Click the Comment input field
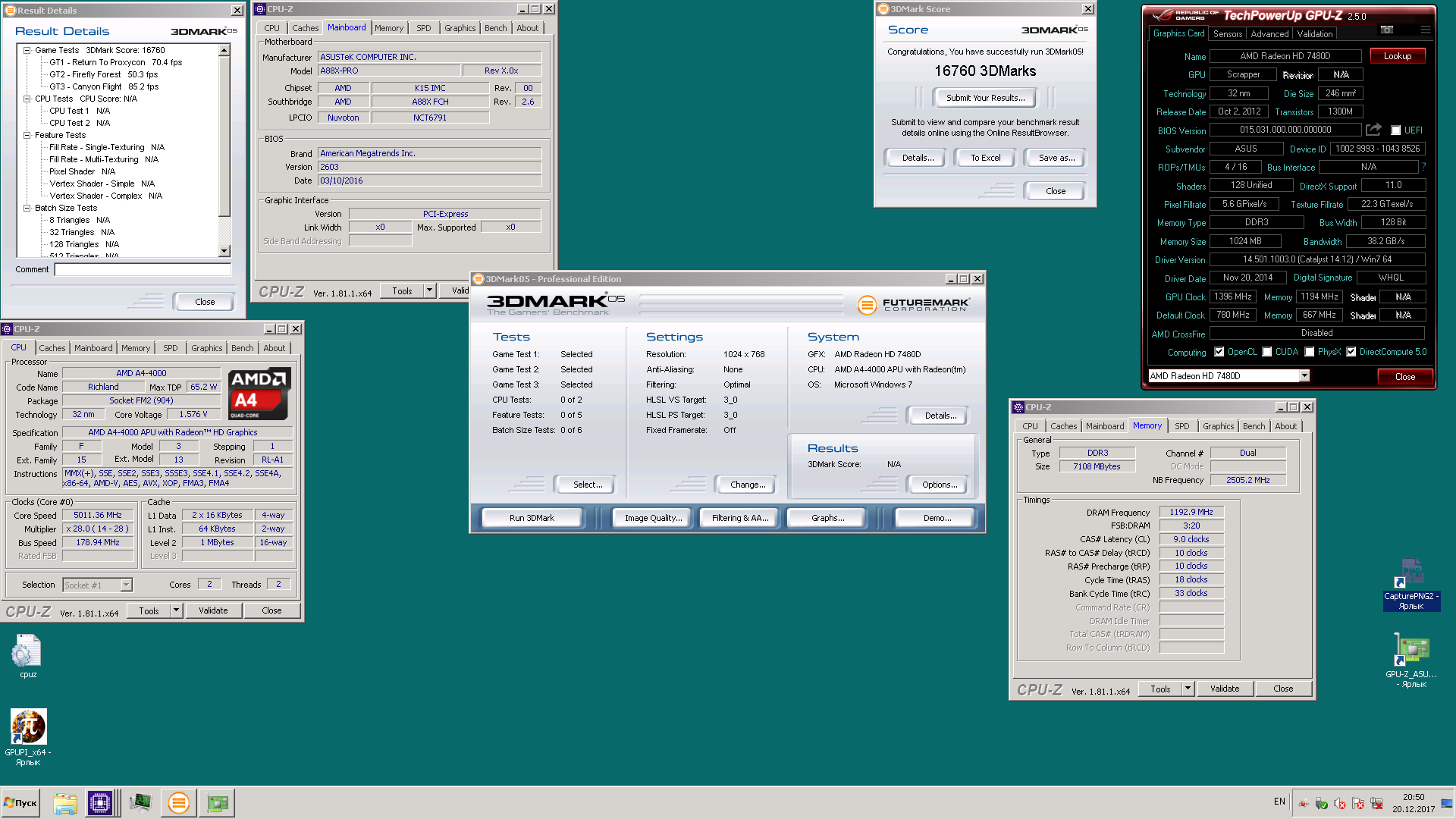This screenshot has height=819, width=1456. click(143, 269)
